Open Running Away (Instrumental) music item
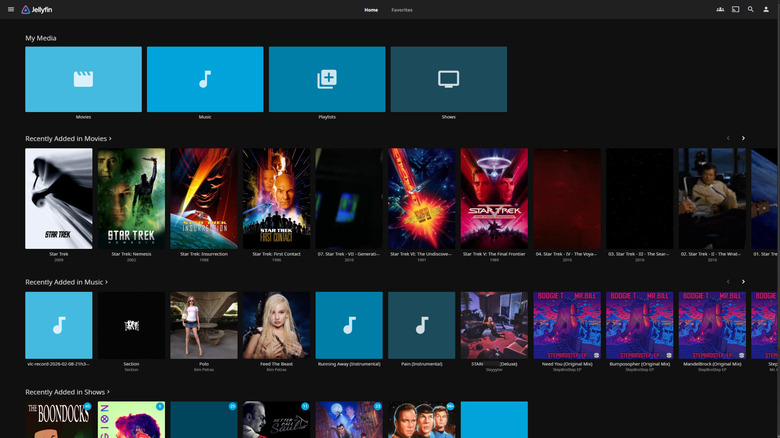 click(x=349, y=325)
